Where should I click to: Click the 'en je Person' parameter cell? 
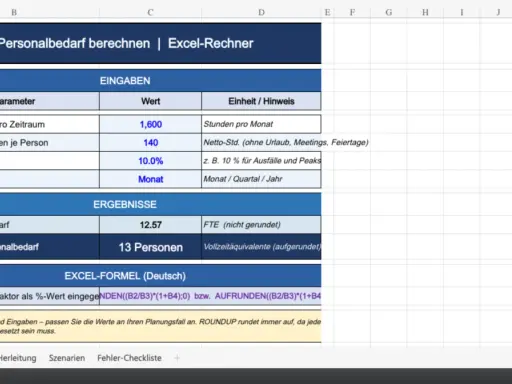tap(49, 143)
